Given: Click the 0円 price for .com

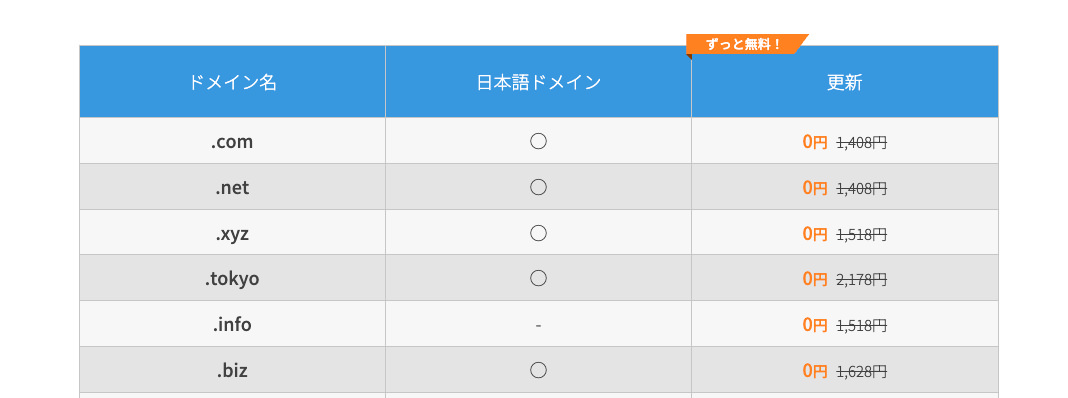Looking at the screenshot, I should [815, 142].
